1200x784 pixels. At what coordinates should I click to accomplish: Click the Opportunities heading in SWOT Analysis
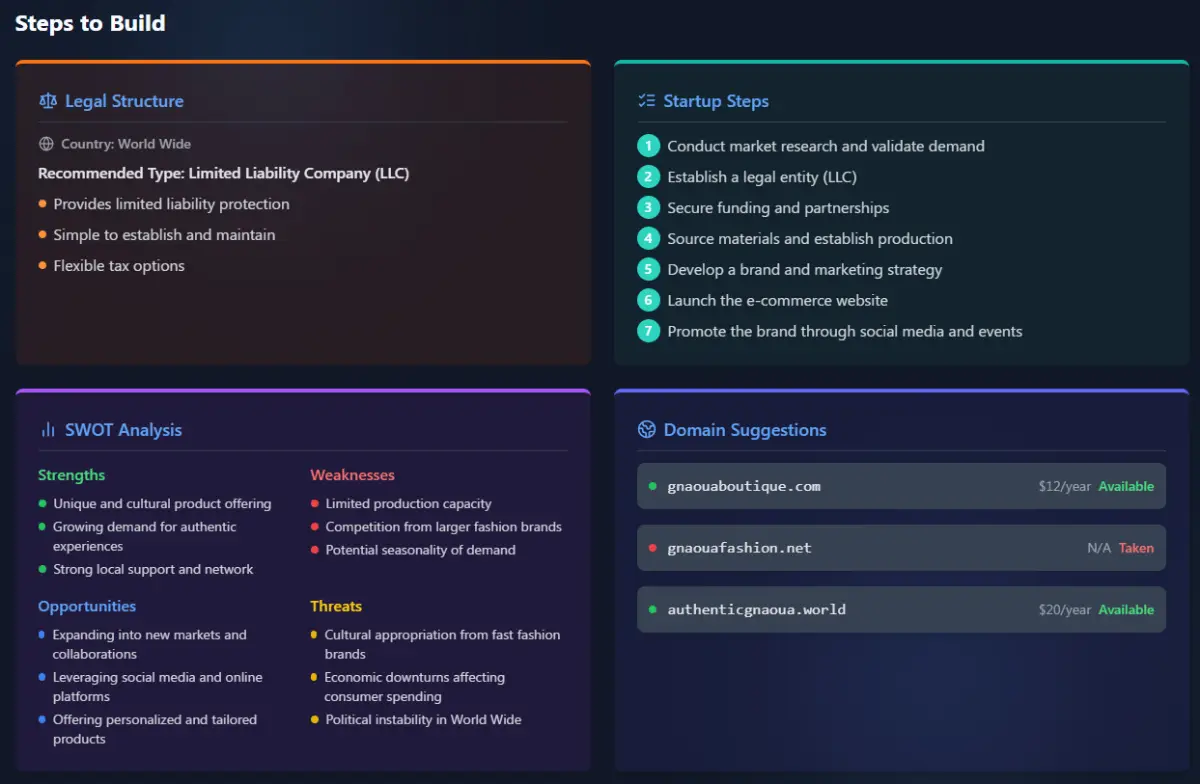click(87, 606)
